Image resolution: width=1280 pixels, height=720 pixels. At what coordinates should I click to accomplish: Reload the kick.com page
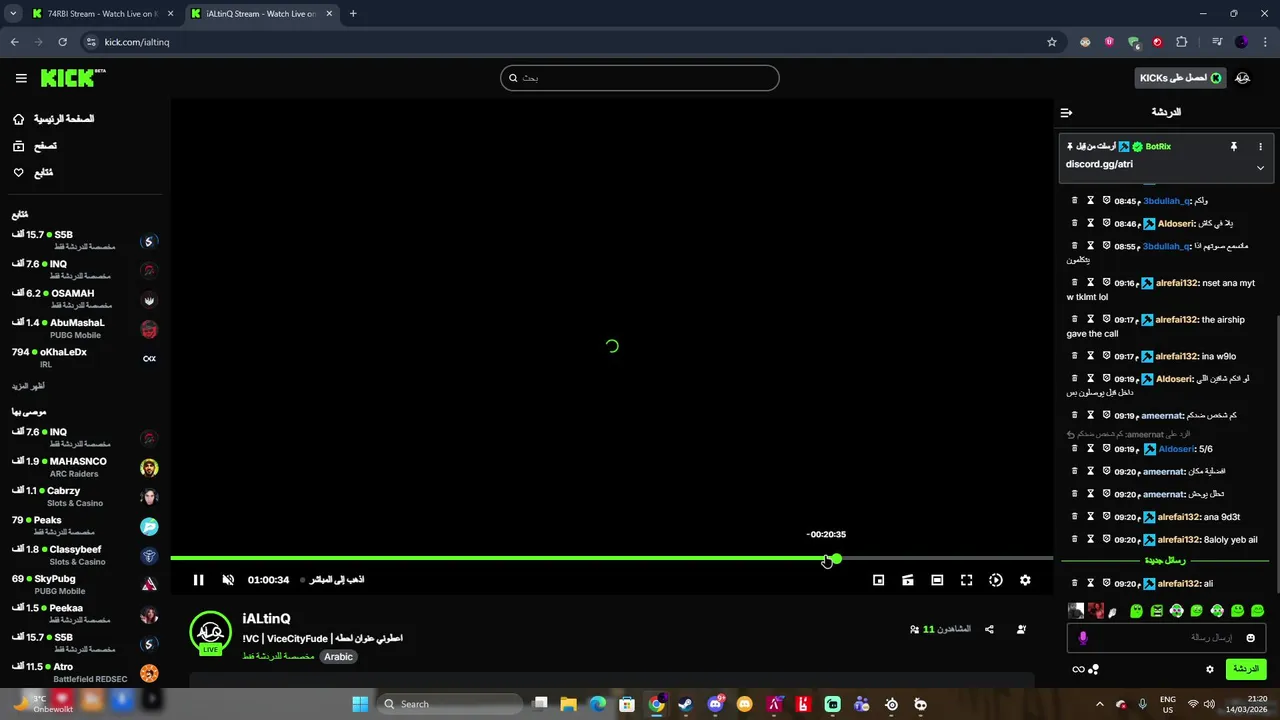point(62,42)
